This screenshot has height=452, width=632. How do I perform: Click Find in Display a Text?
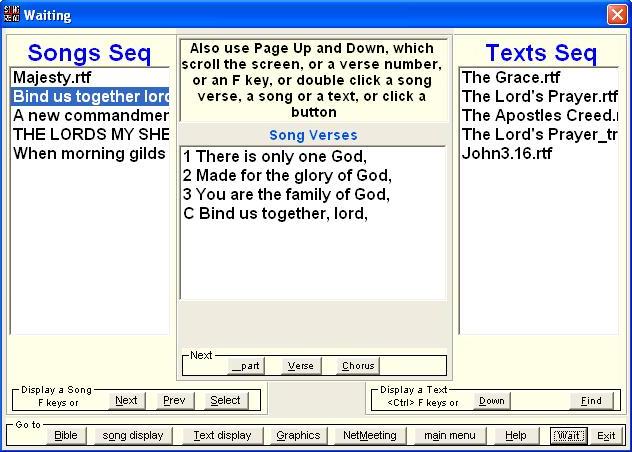click(591, 401)
